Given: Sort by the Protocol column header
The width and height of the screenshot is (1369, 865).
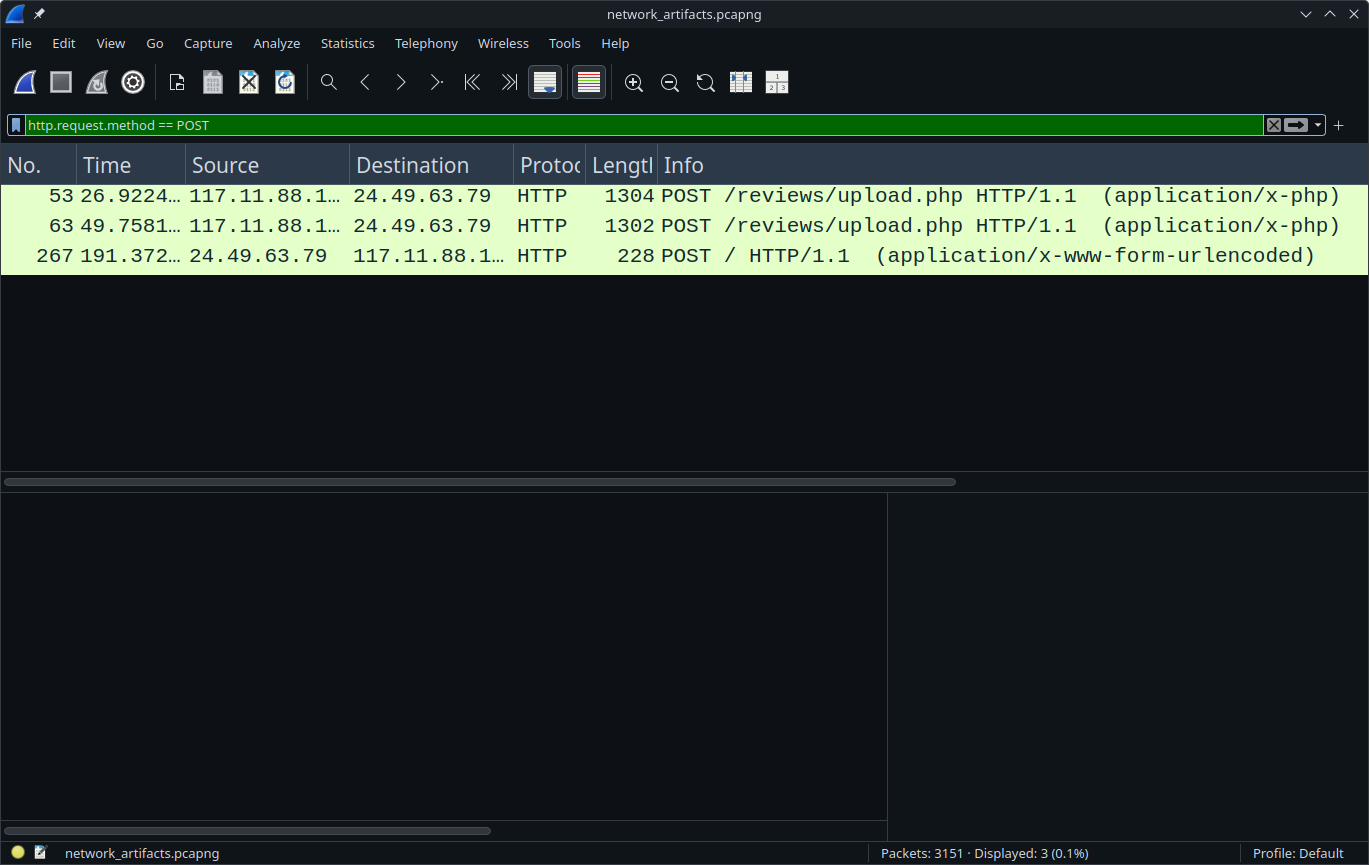Looking at the screenshot, I should pyautogui.click(x=550, y=165).
